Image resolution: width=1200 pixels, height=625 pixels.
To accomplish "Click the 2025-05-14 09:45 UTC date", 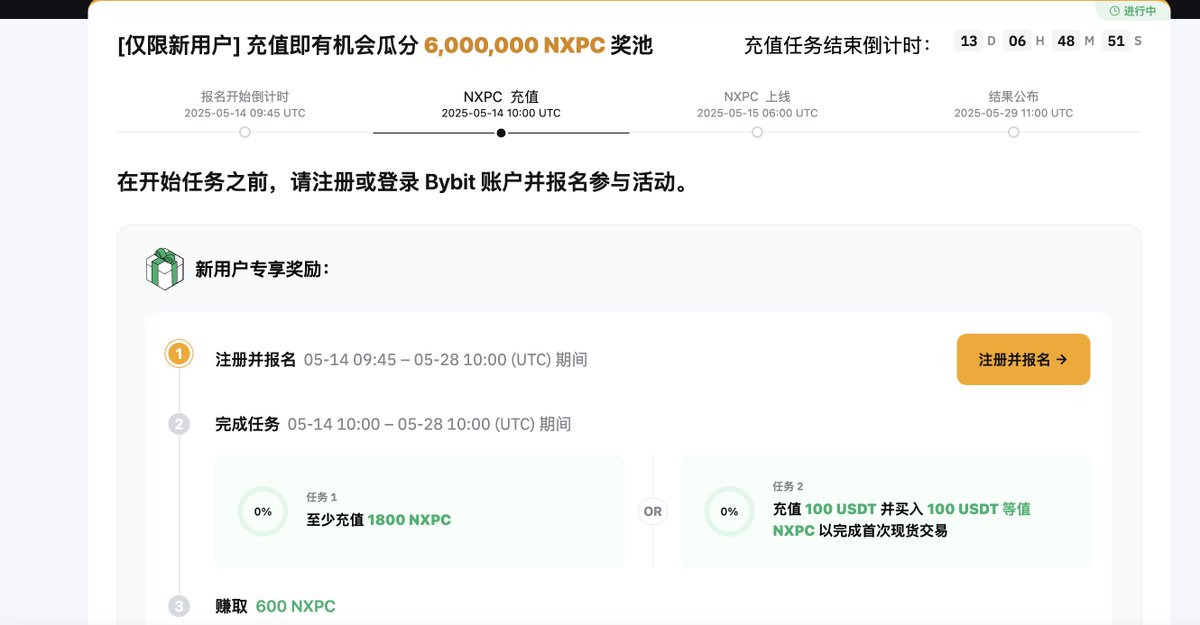I will pyautogui.click(x=245, y=113).
